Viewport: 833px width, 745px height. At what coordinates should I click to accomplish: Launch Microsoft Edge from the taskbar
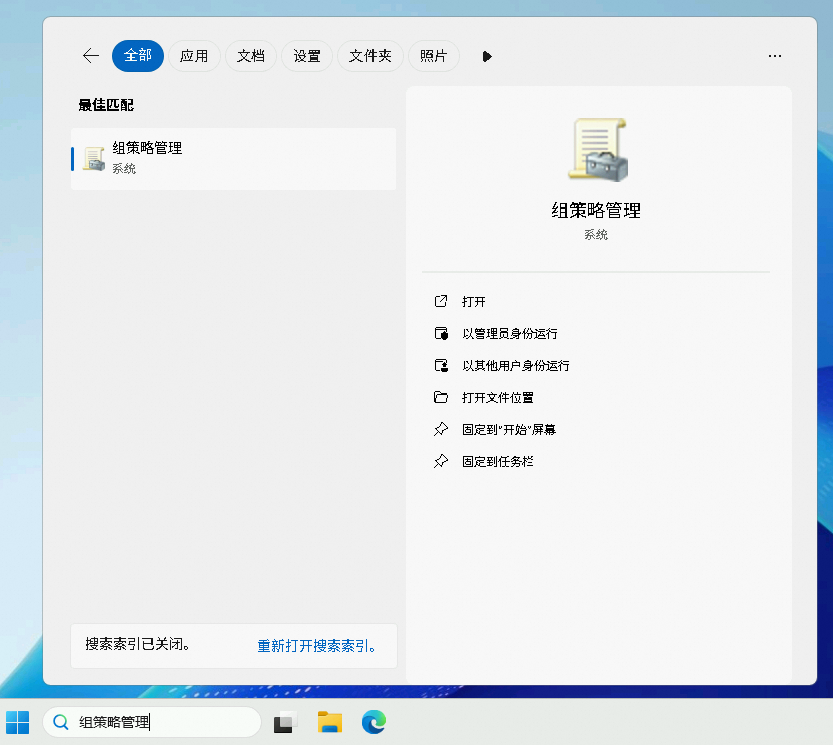click(x=374, y=722)
